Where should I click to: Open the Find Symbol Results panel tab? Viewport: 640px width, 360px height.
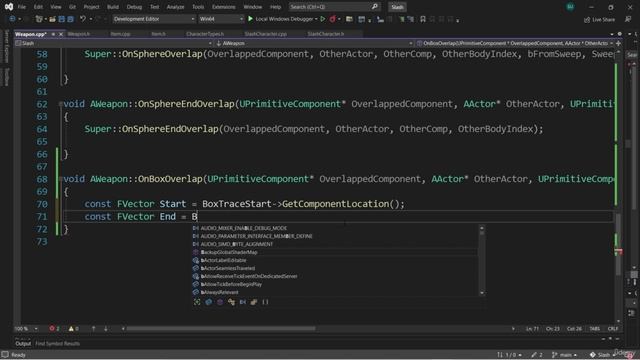point(58,344)
